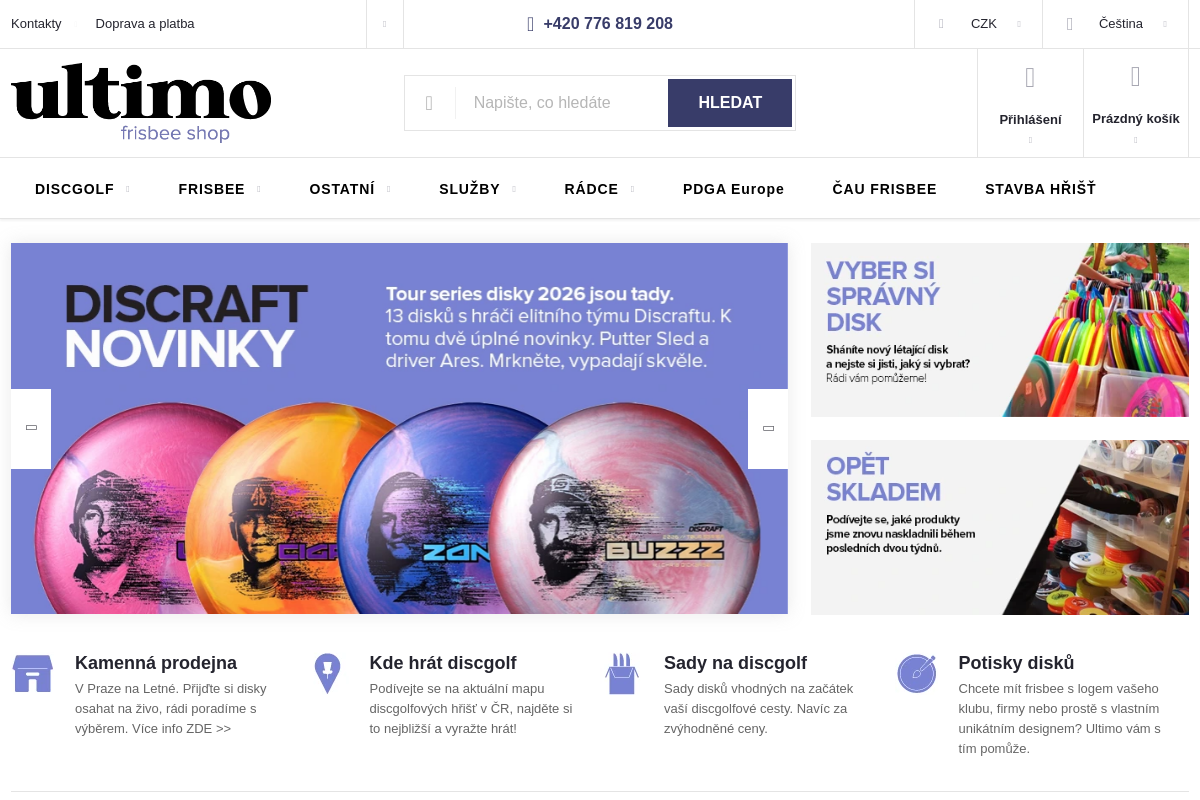The height and width of the screenshot is (800, 1200).
Task: Expand the top links overflow arrow
Action: click(385, 24)
